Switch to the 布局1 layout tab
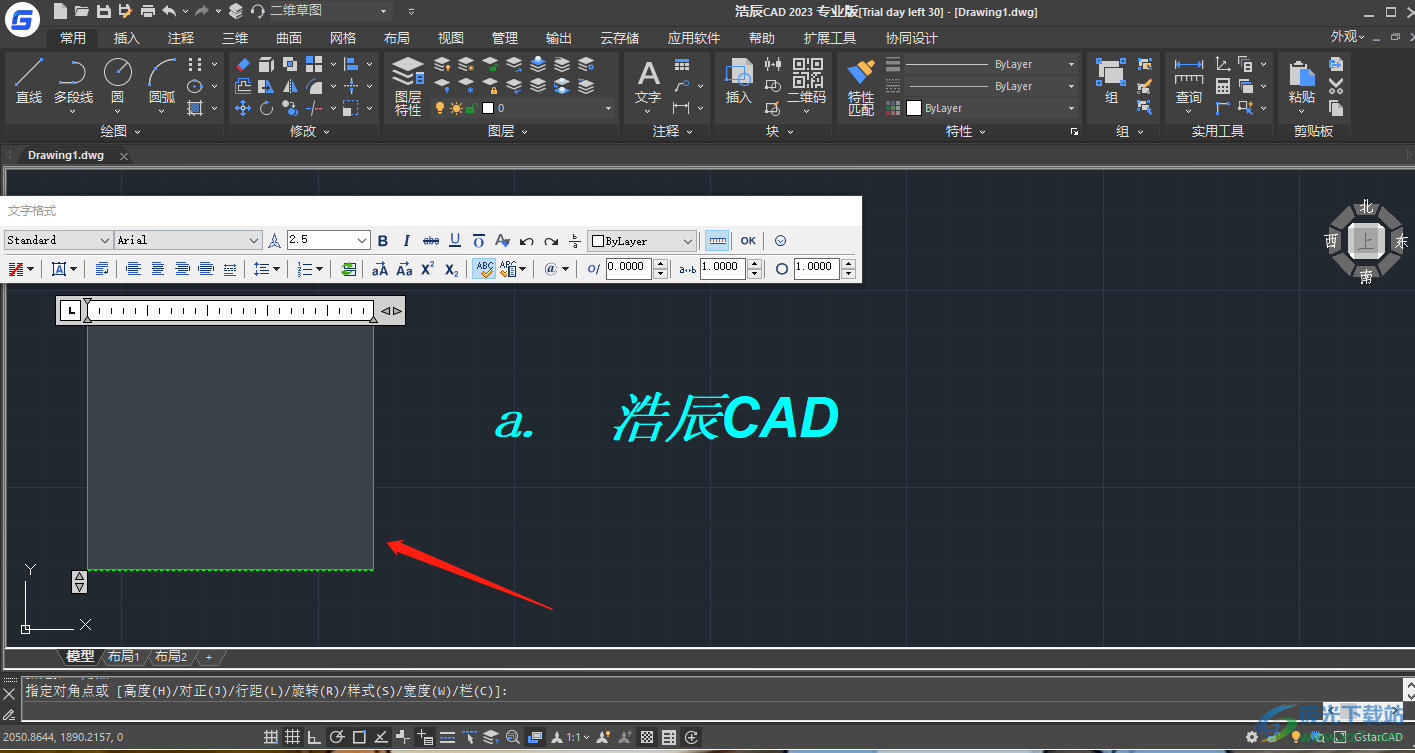Screen dimensions: 1415x753 click(x=124, y=656)
